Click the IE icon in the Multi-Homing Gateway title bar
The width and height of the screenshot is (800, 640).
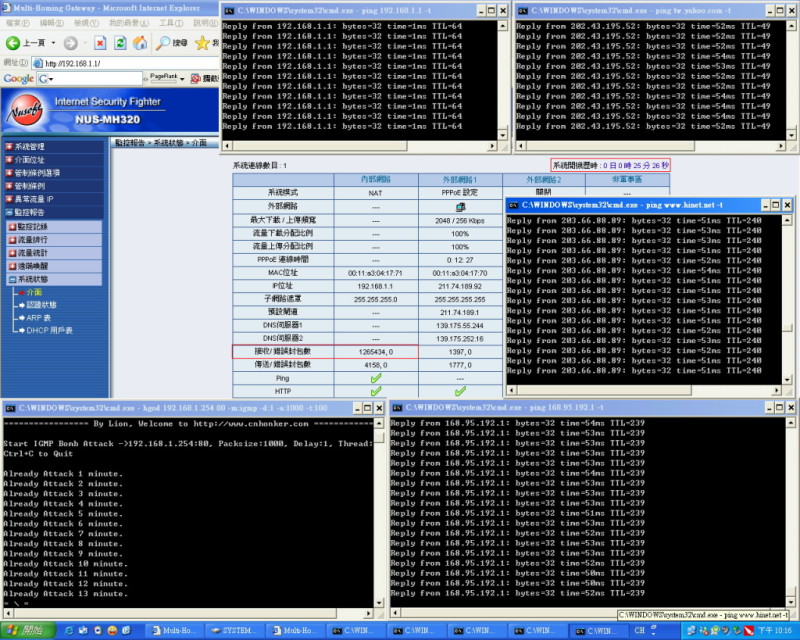click(x=6, y=8)
